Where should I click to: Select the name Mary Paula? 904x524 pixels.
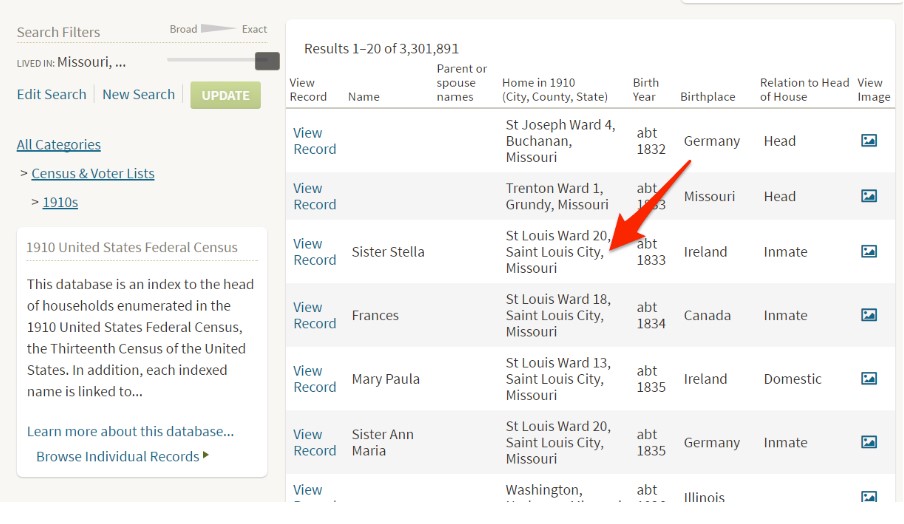point(386,379)
